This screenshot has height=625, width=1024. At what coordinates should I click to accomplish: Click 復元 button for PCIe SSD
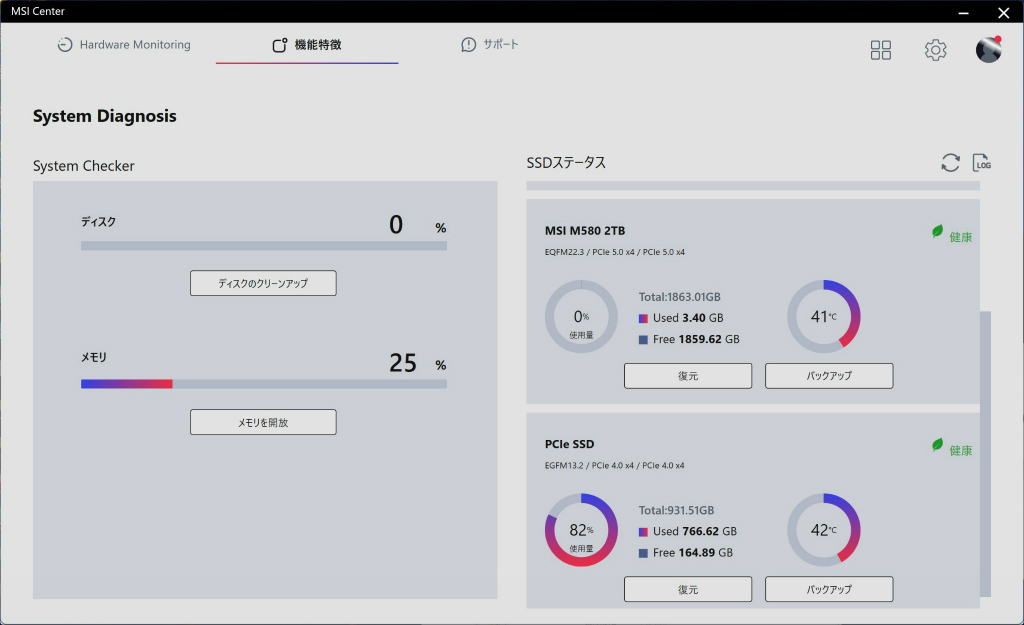click(688, 589)
